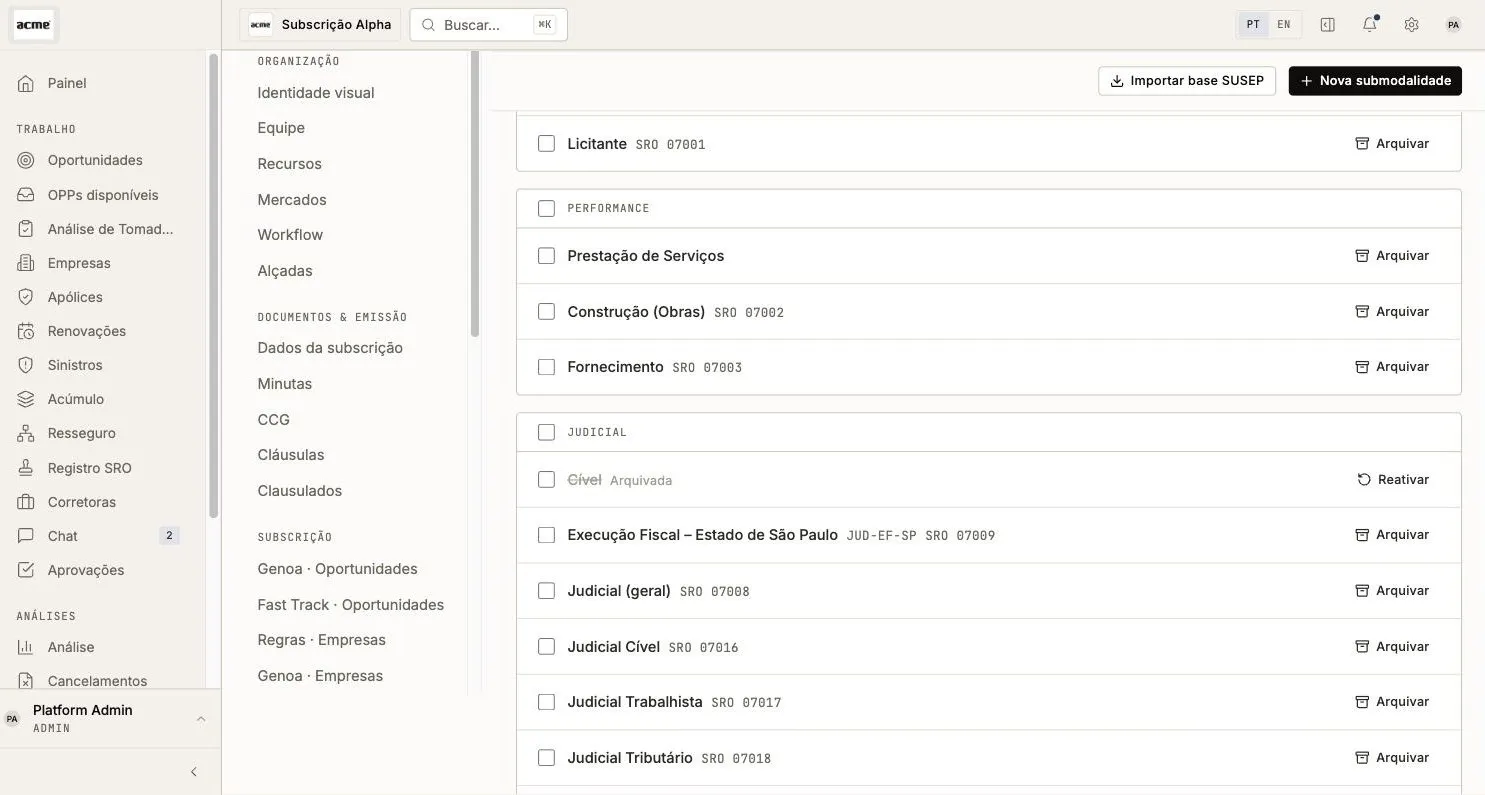Viewport: 1485px width, 795px height.
Task: Open settings gear icon in top bar
Action: coord(1411,25)
